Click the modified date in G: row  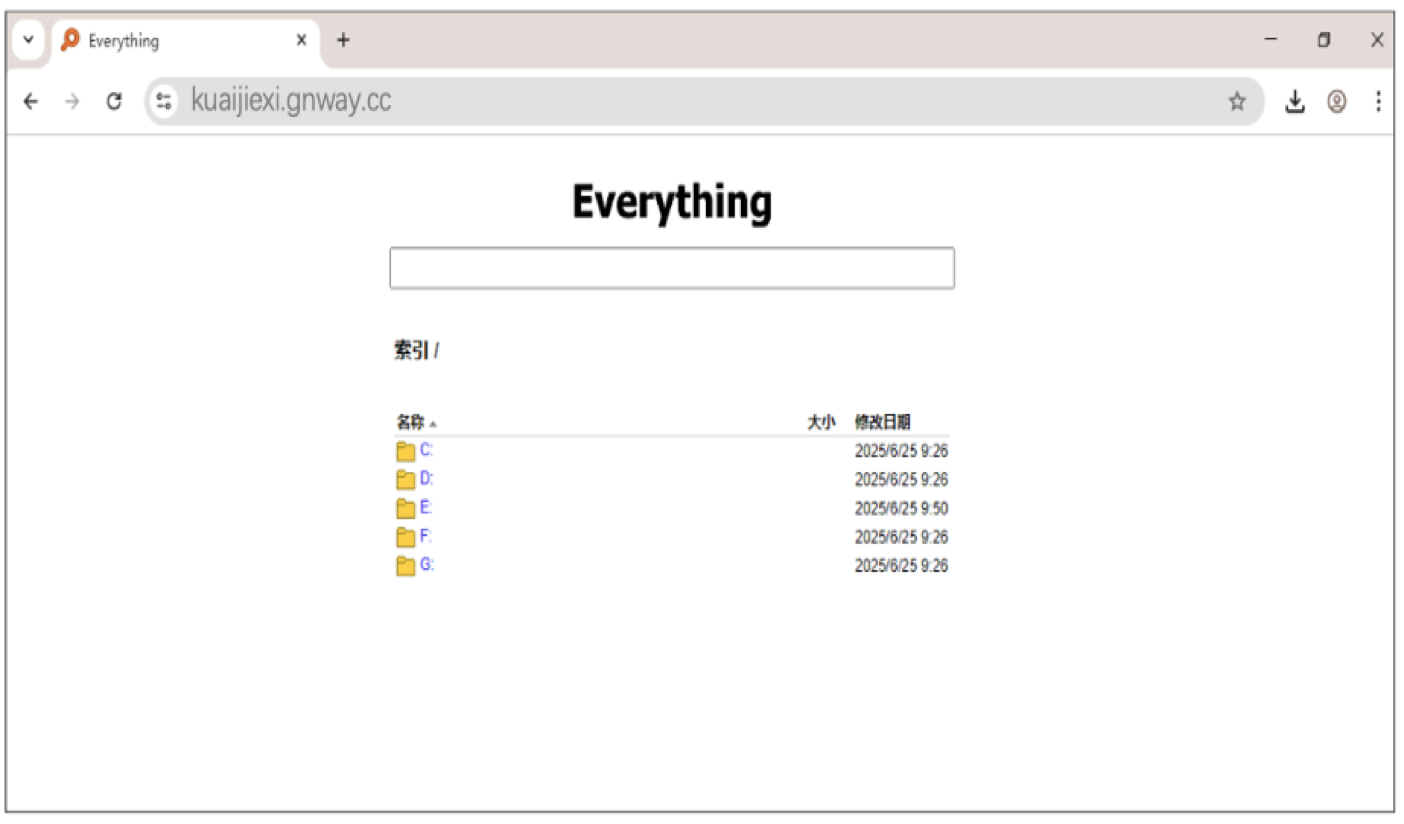[x=901, y=567]
